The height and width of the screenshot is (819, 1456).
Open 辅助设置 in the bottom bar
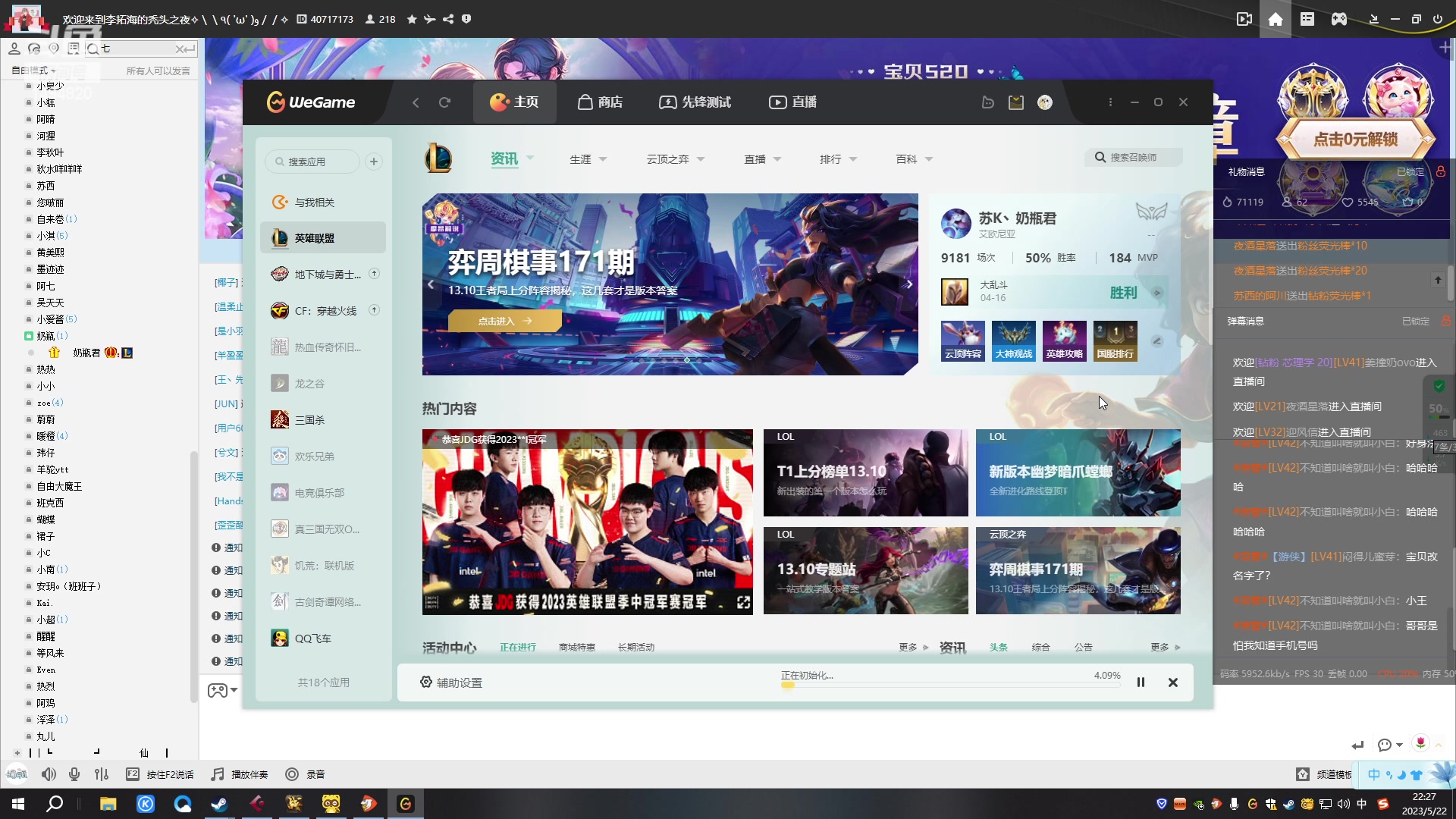(452, 682)
